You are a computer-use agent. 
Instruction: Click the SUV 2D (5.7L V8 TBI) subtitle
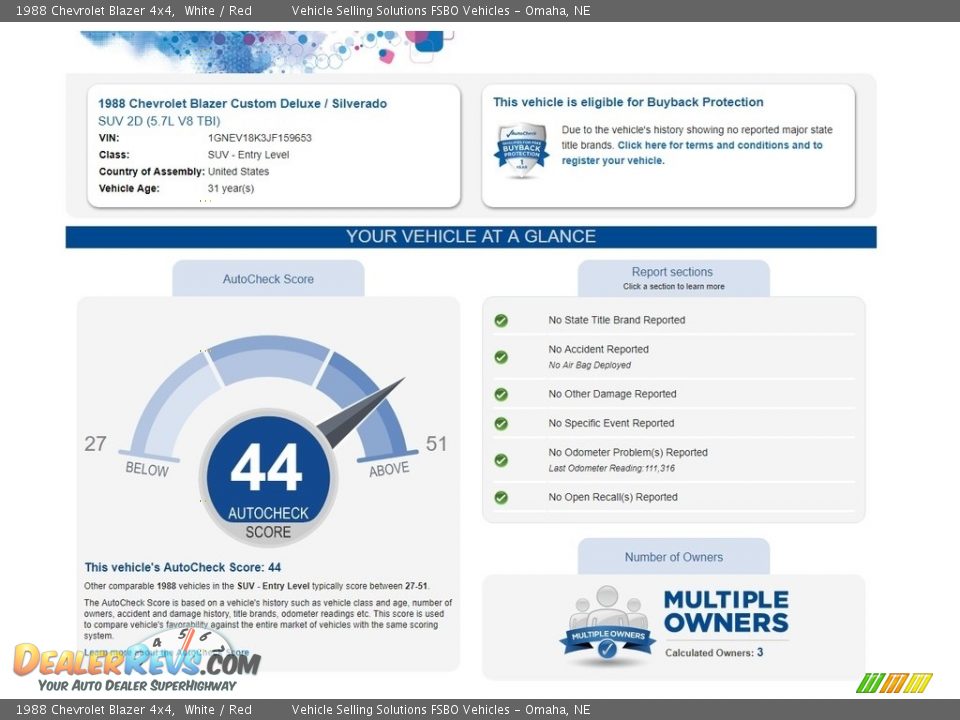159,121
